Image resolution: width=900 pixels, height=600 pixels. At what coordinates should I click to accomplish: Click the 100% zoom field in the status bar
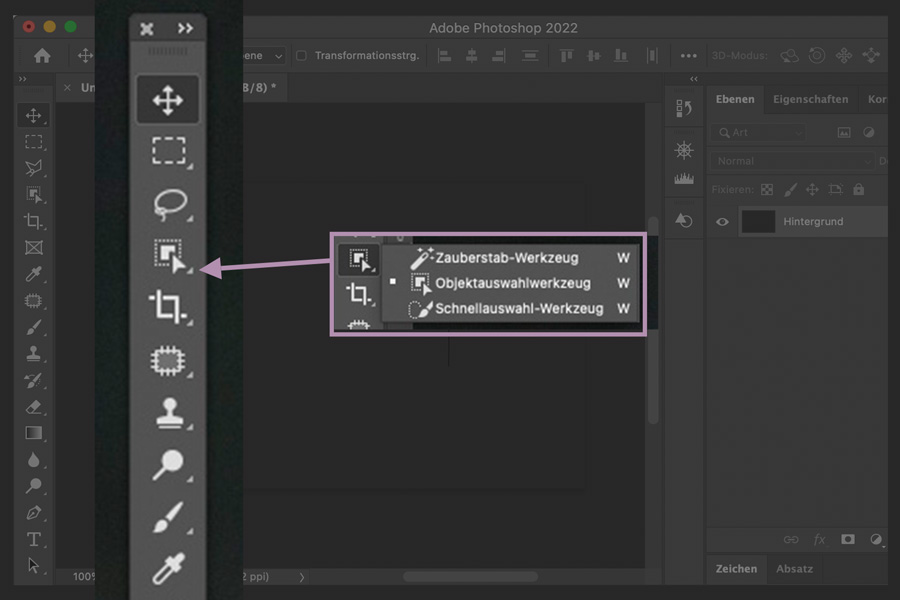83,576
